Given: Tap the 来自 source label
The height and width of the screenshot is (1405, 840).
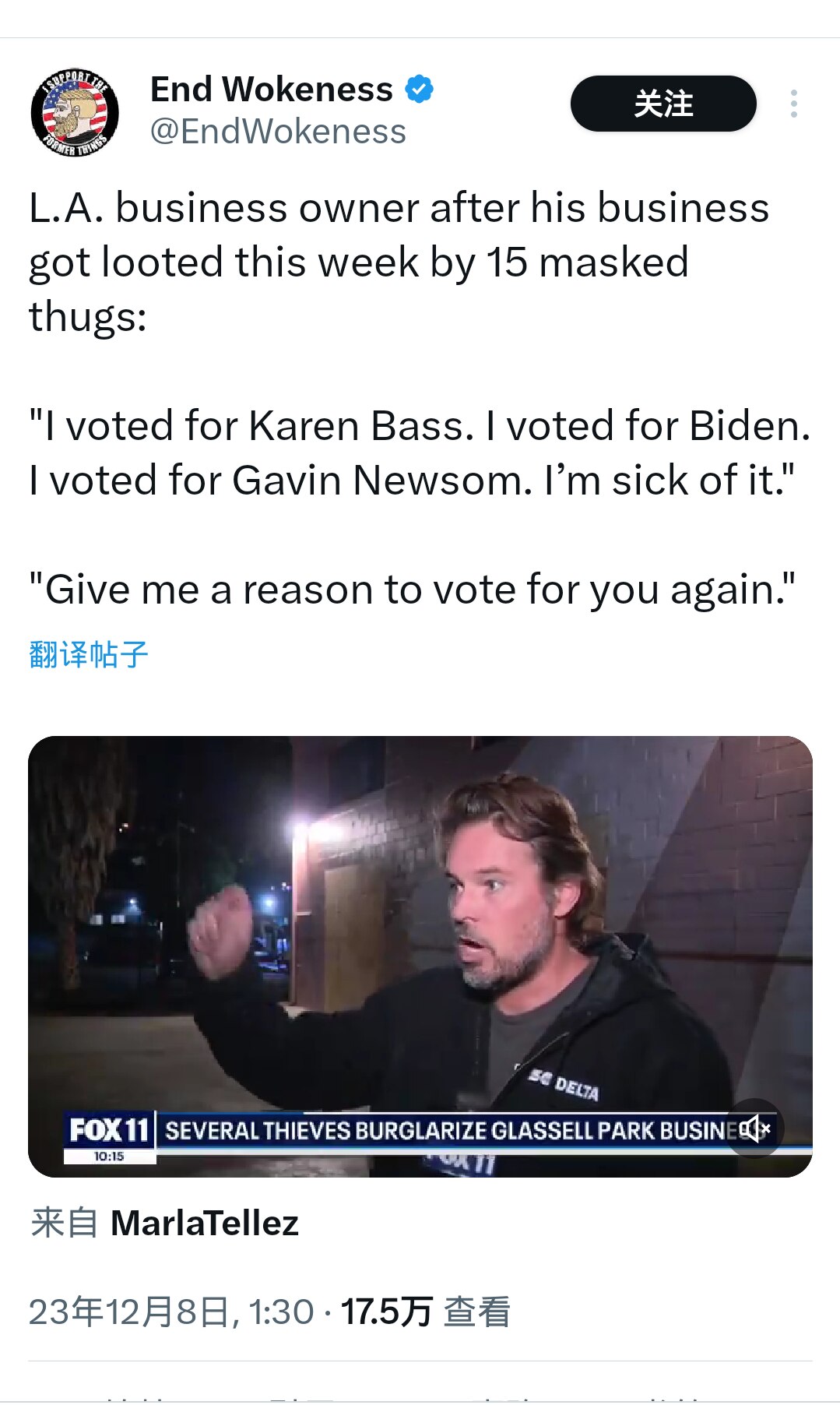Looking at the screenshot, I should 64,1223.
